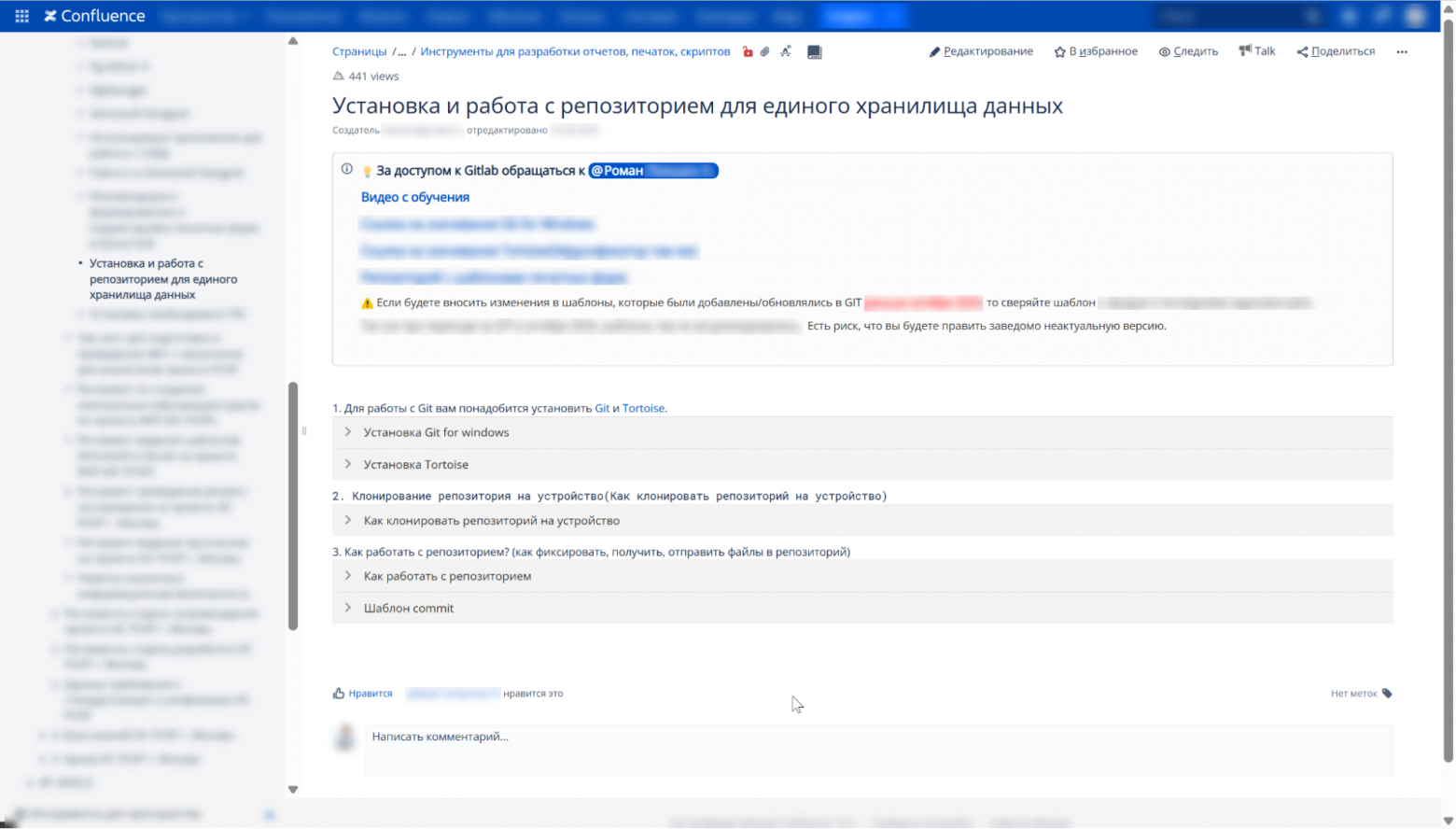Toggle Следить watching for this page

[1187, 51]
